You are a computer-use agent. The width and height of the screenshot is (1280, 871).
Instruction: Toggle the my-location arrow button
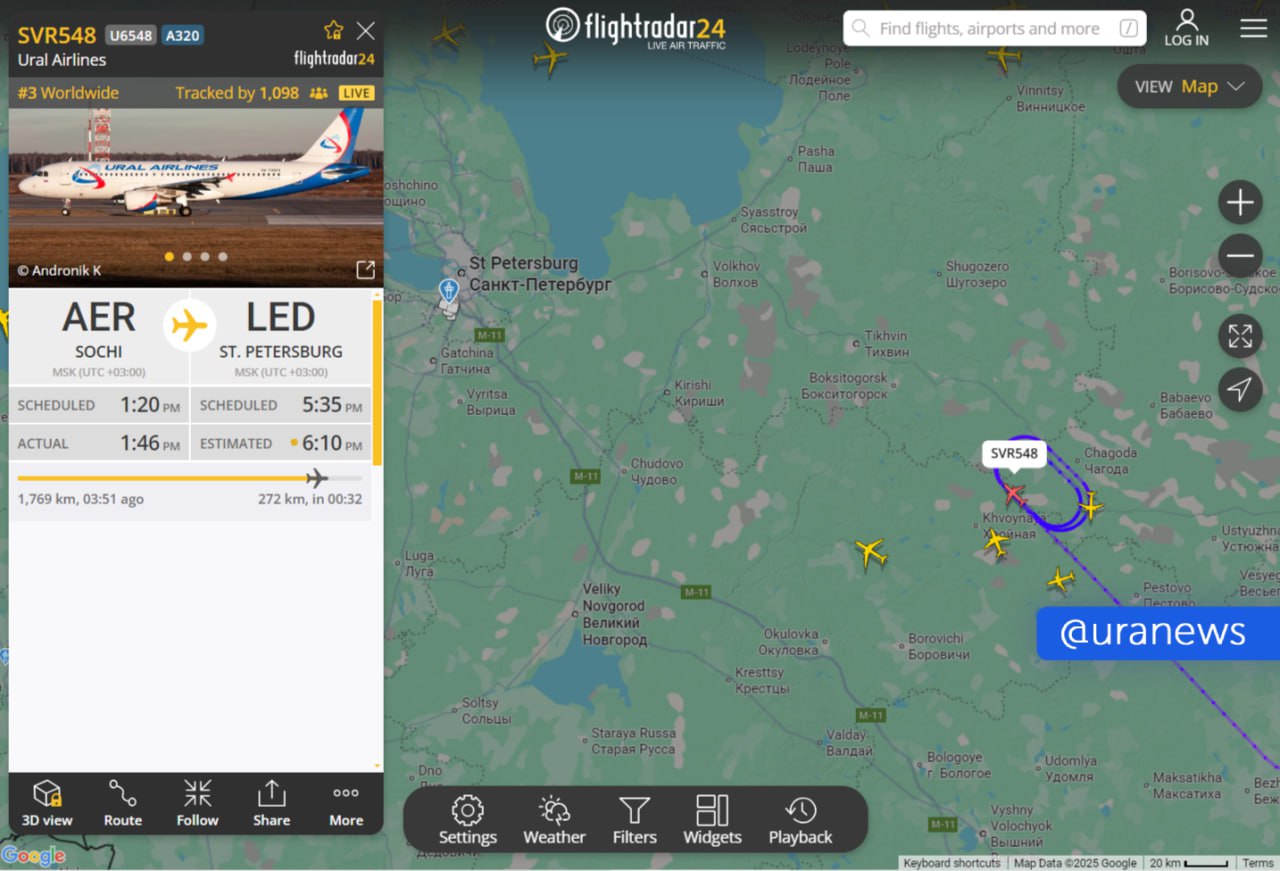(1240, 389)
